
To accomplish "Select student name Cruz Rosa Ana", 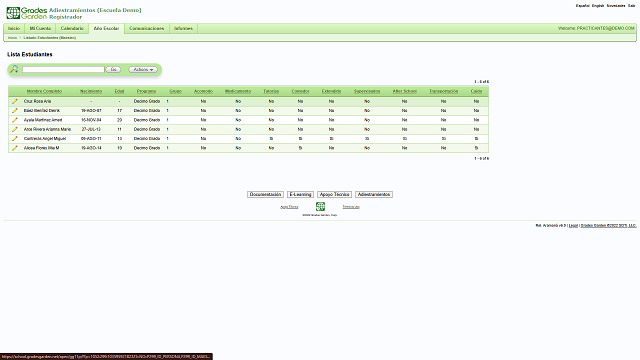I will [37, 101].
